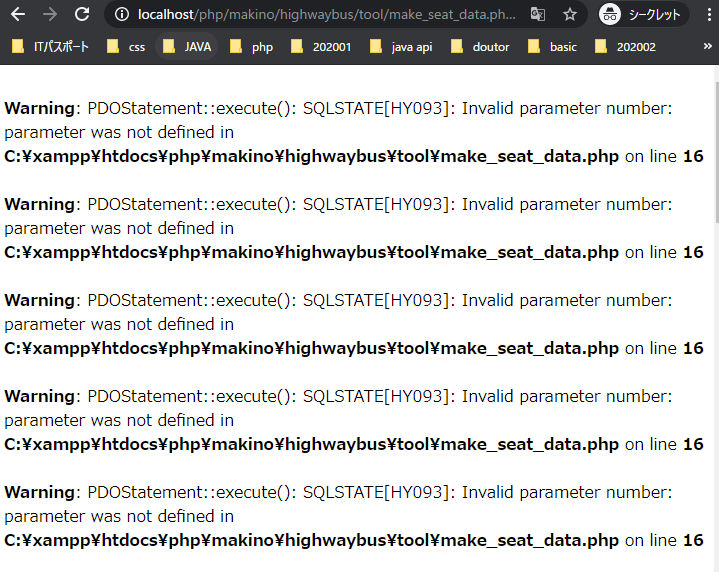This screenshot has width=719, height=572.
Task: Open the 202002 bookmark folder
Action: click(625, 47)
